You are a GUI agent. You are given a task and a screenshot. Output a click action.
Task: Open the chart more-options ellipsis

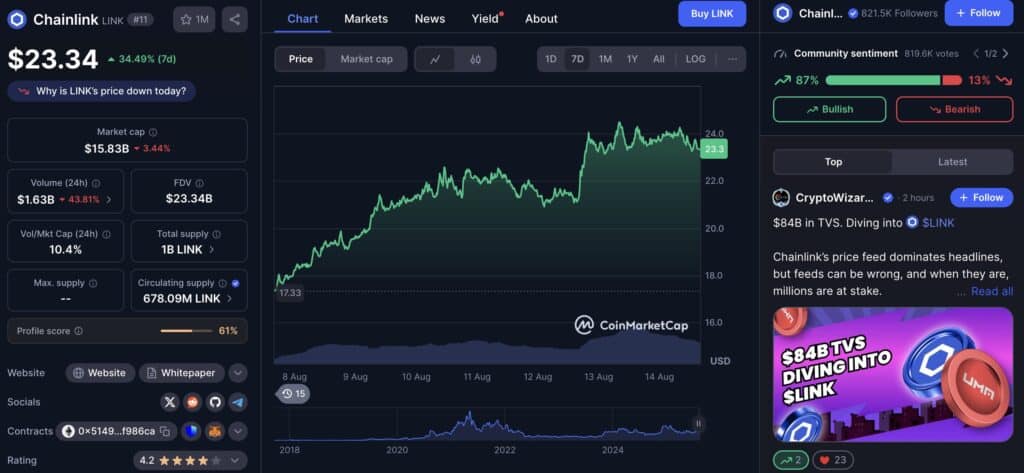pyautogui.click(x=732, y=59)
